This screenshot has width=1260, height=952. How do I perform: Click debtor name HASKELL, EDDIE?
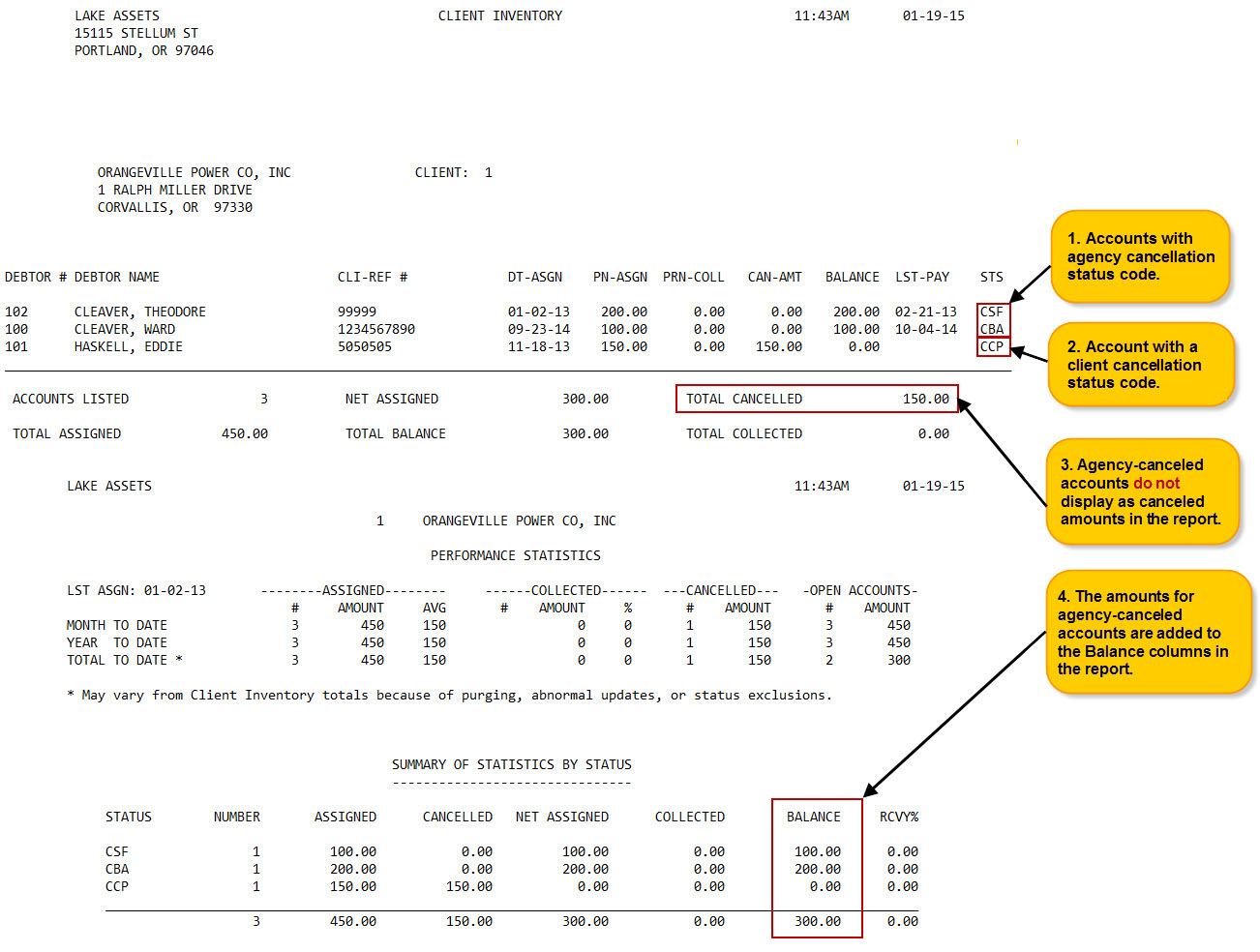128,346
